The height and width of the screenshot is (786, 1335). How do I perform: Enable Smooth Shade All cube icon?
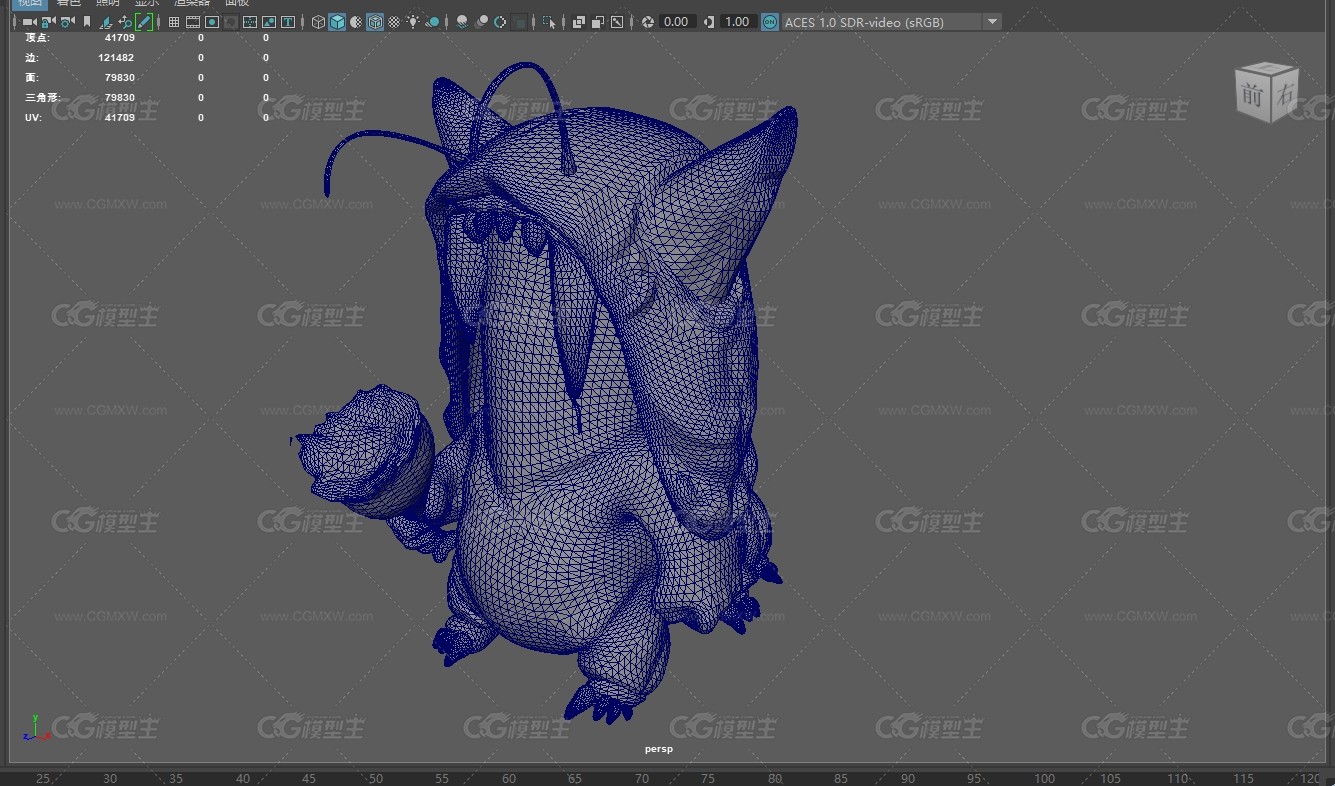[x=337, y=21]
